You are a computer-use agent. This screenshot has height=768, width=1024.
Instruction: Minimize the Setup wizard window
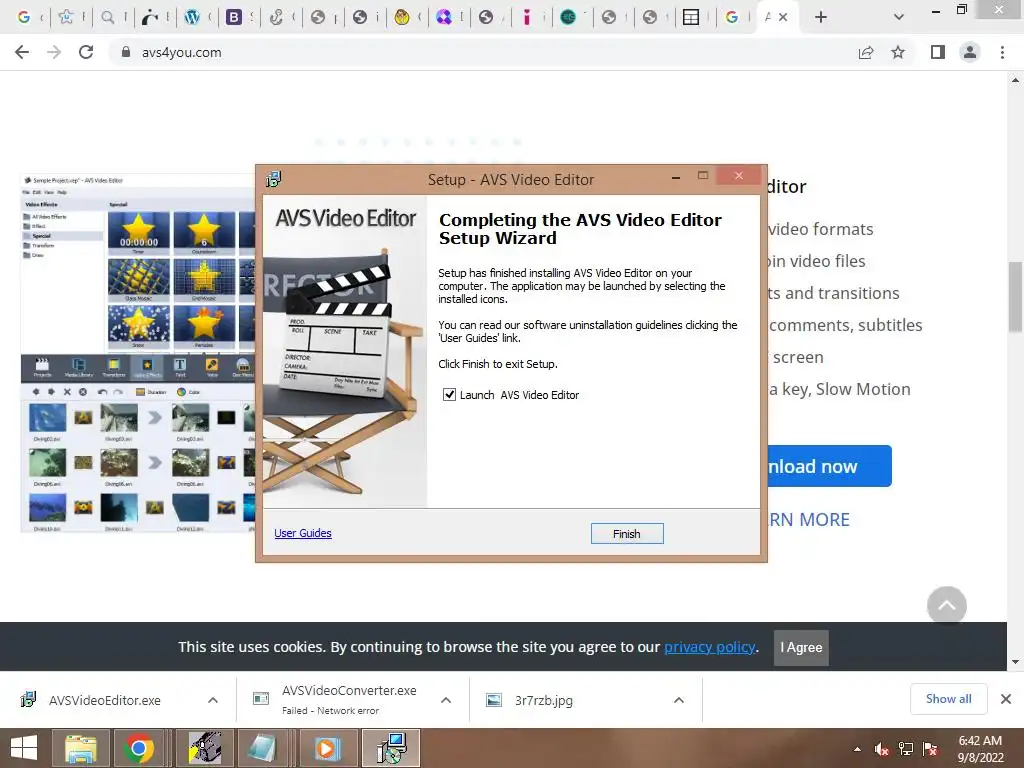click(x=676, y=176)
